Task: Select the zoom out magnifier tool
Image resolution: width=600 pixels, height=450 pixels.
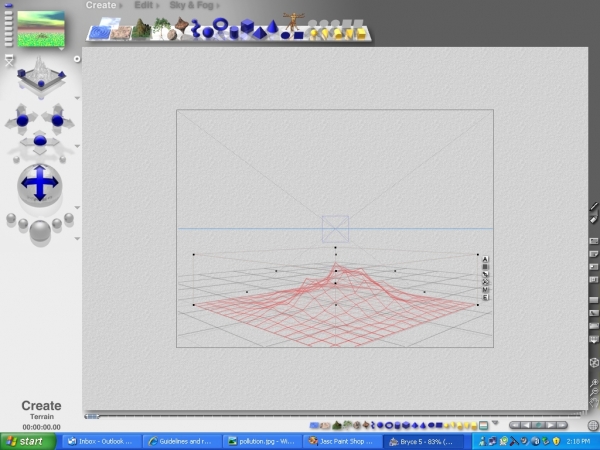Action: click(x=594, y=392)
